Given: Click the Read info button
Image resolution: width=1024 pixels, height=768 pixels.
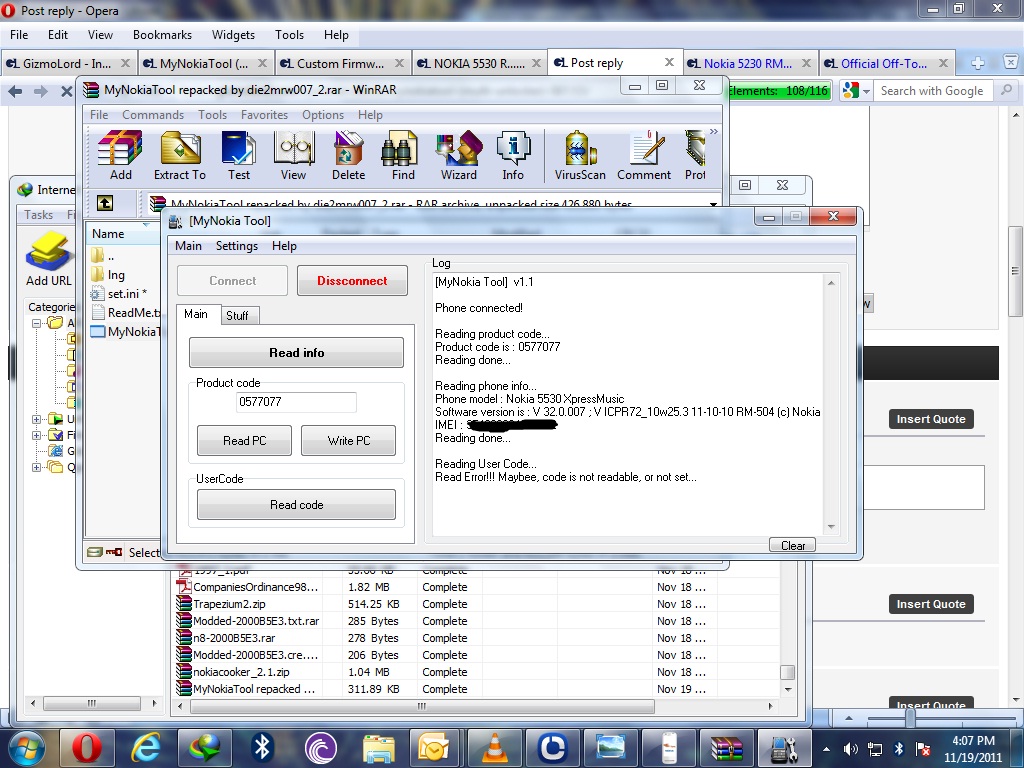Looking at the screenshot, I should (x=296, y=353).
